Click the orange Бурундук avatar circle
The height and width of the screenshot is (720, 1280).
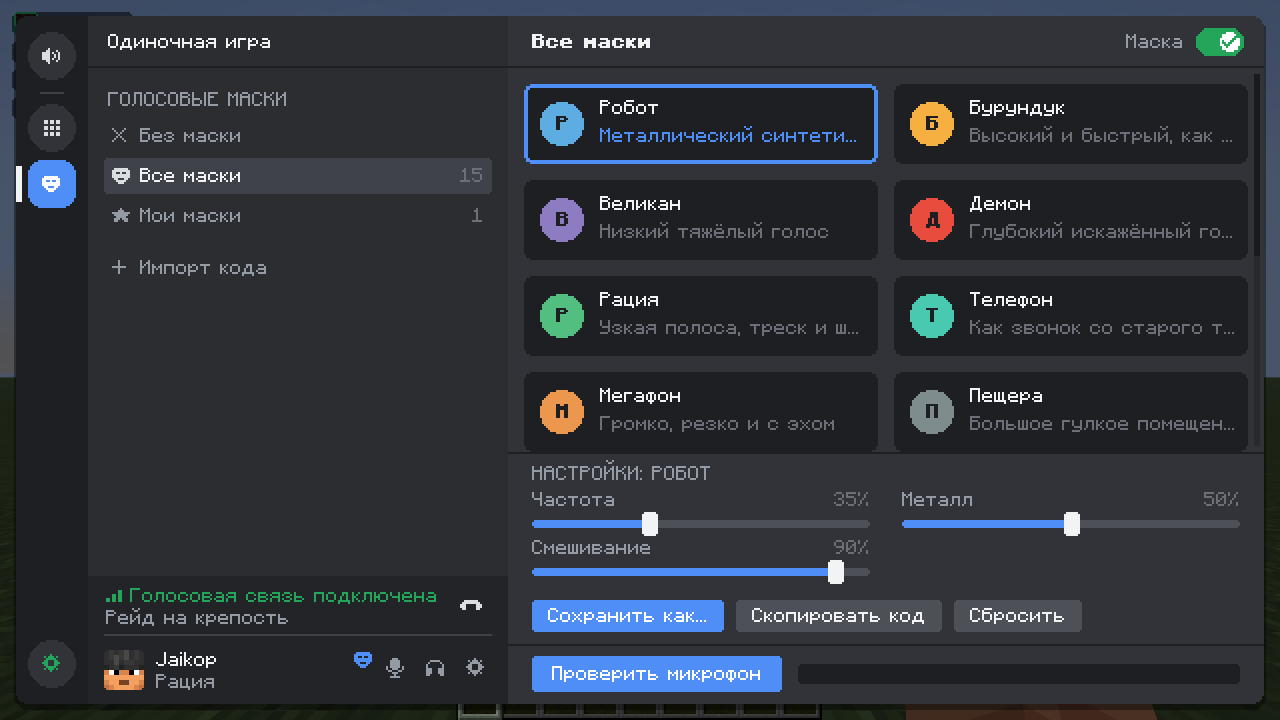click(932, 124)
